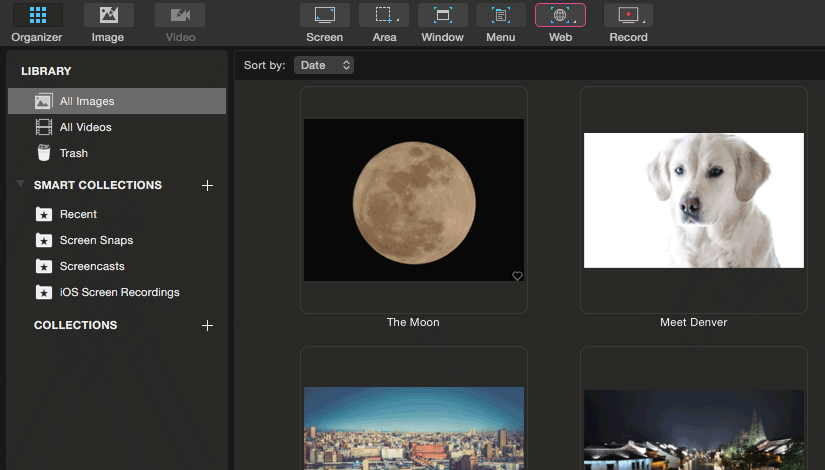Add a new collection
The image size is (825, 470).
tap(207, 325)
